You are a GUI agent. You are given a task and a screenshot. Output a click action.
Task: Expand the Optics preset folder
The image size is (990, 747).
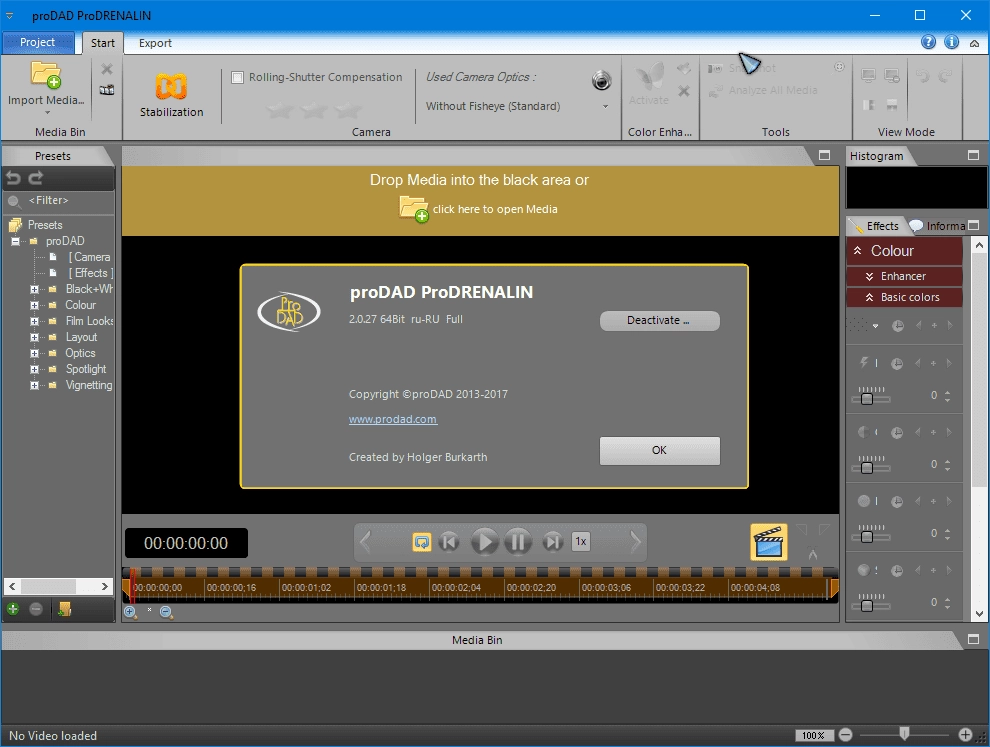[x=34, y=354]
